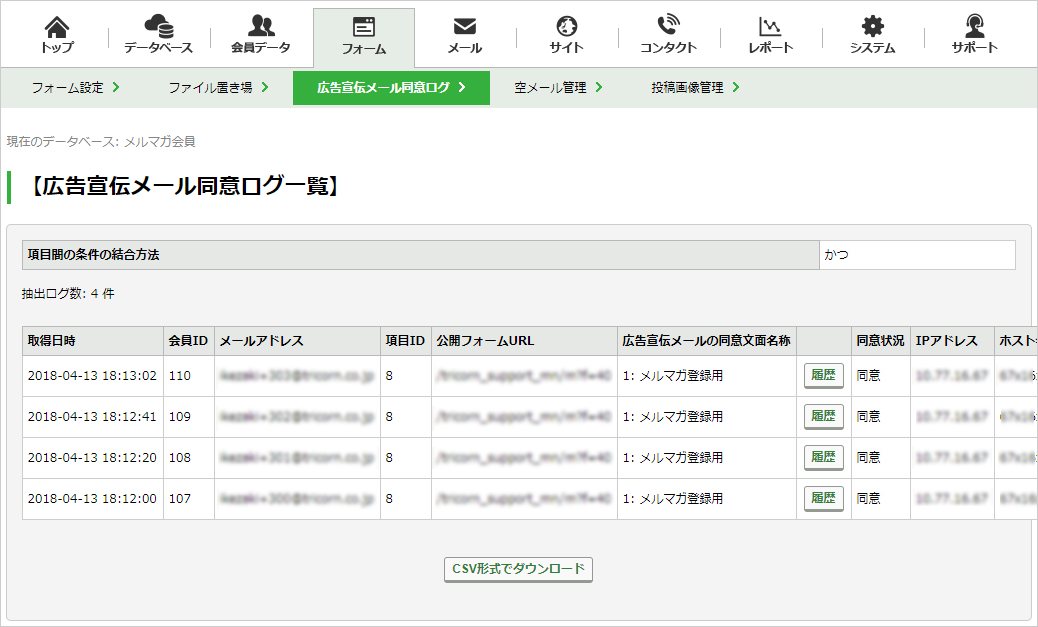
Task: Go to 空メール管理 submenu
Action: point(558,87)
